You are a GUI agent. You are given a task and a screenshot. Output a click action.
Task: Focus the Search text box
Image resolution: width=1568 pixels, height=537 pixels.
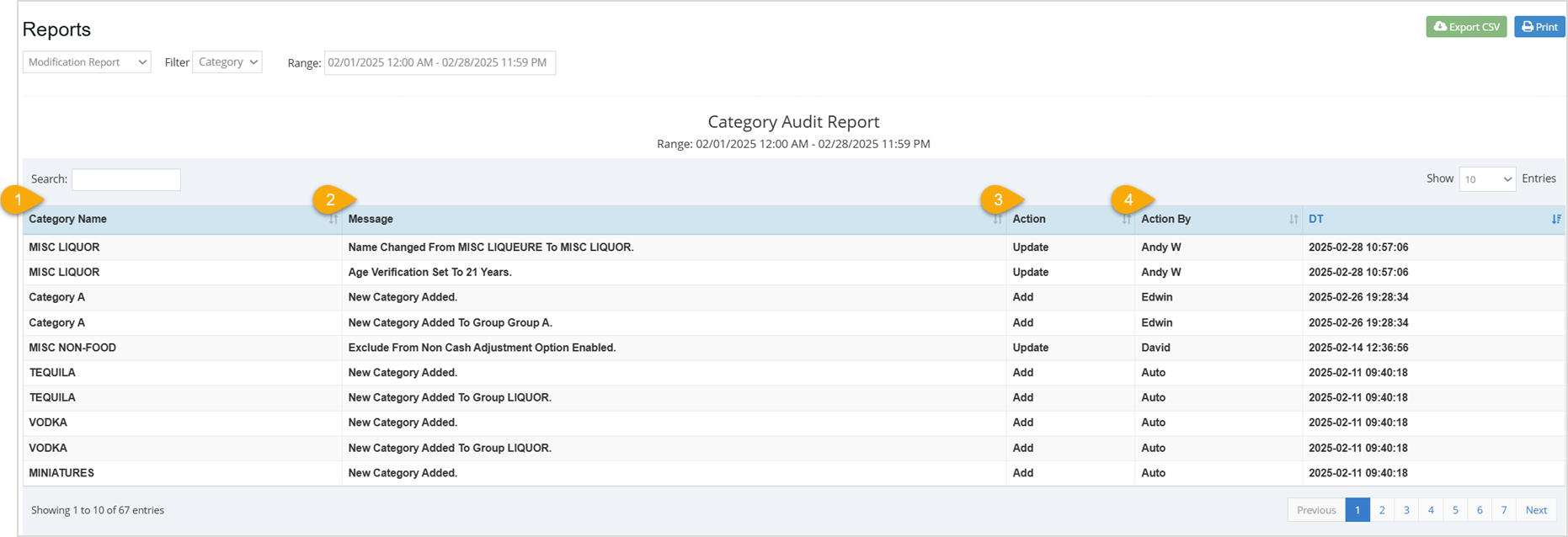point(126,179)
